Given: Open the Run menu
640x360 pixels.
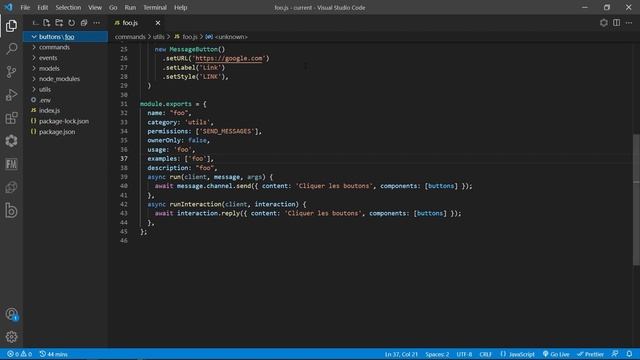Looking at the screenshot, I should click(x=130, y=7).
